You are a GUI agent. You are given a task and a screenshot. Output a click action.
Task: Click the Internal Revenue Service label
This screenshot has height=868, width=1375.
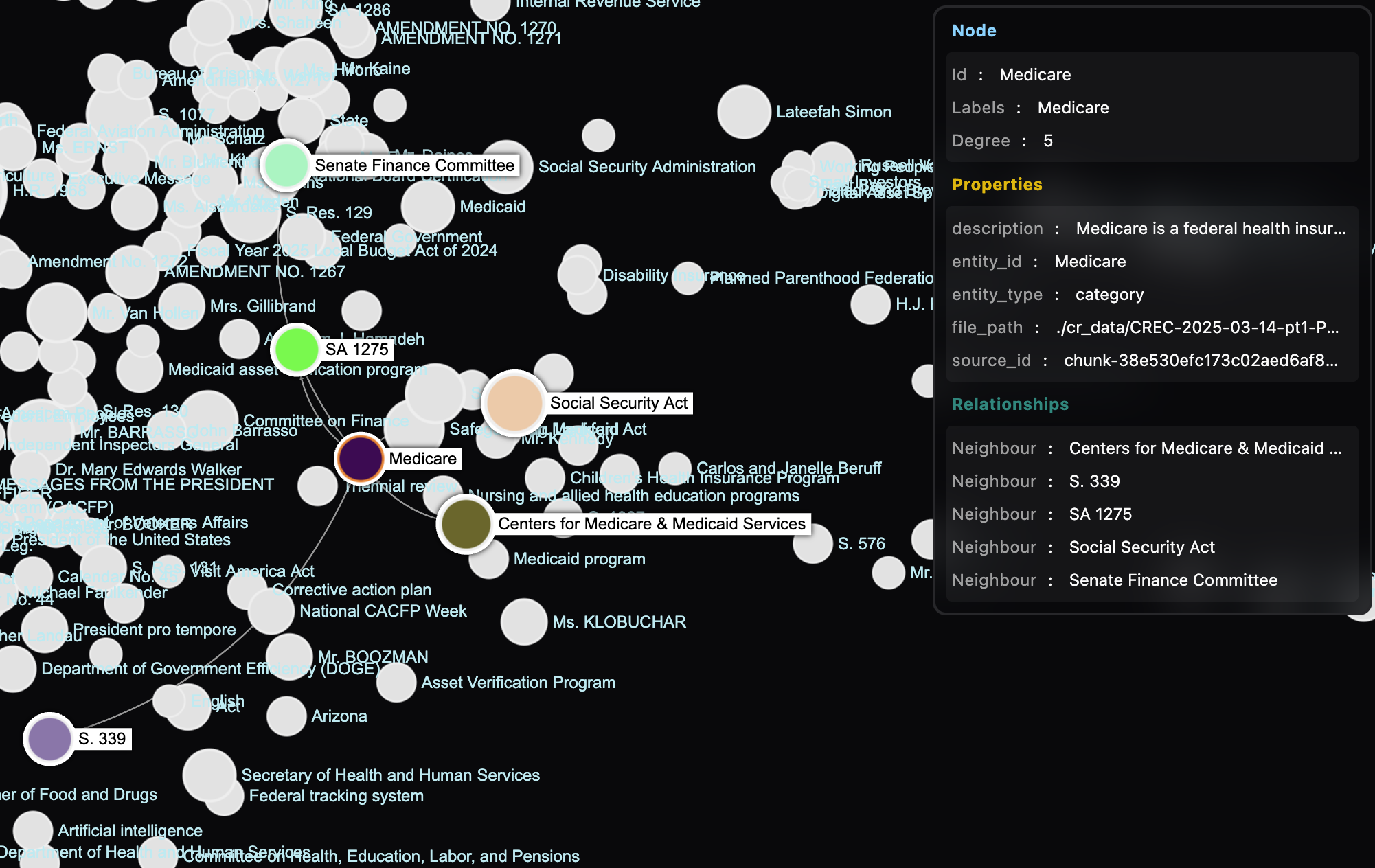(x=608, y=3)
